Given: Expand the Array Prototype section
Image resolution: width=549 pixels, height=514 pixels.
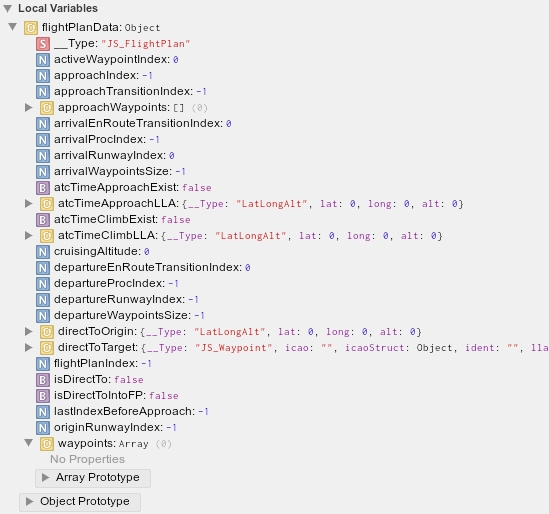Looking at the screenshot, I should pyautogui.click(x=93, y=478).
